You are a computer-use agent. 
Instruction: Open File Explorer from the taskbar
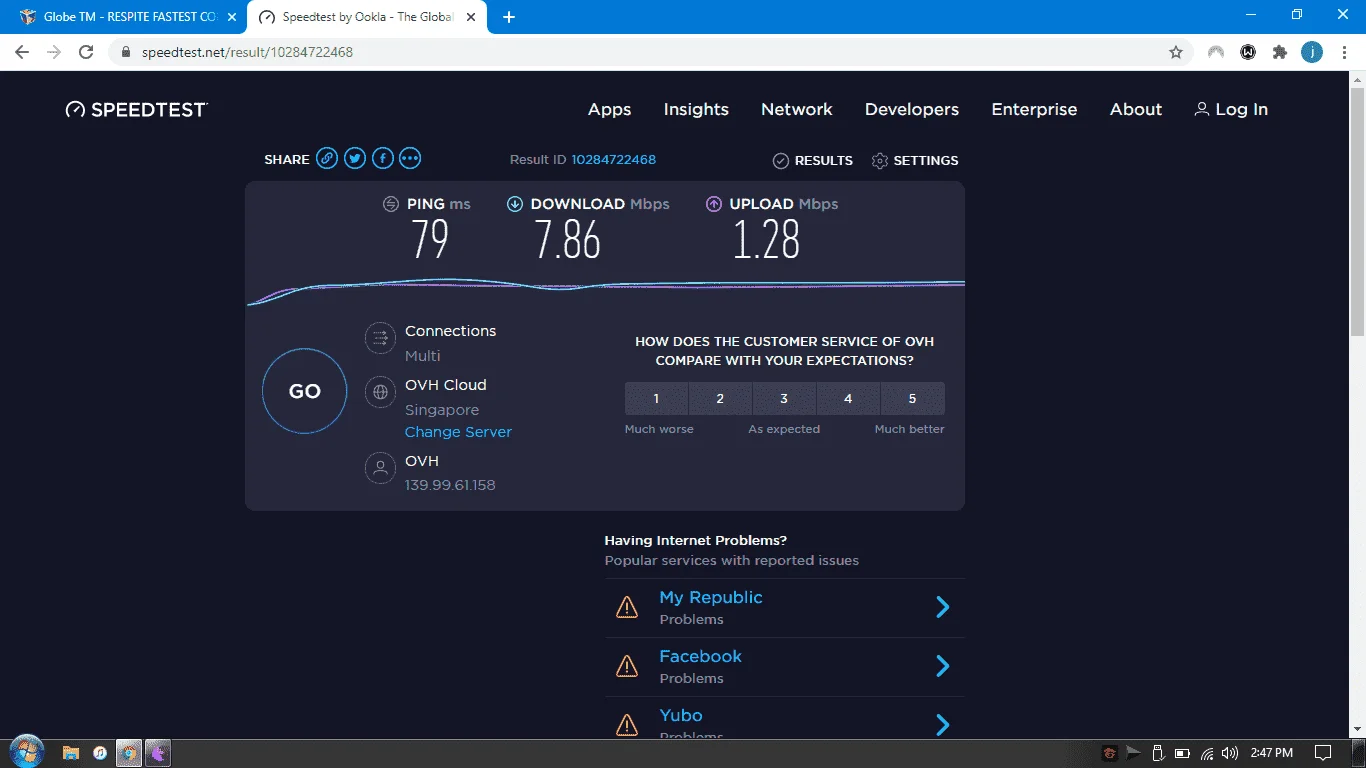[71, 753]
